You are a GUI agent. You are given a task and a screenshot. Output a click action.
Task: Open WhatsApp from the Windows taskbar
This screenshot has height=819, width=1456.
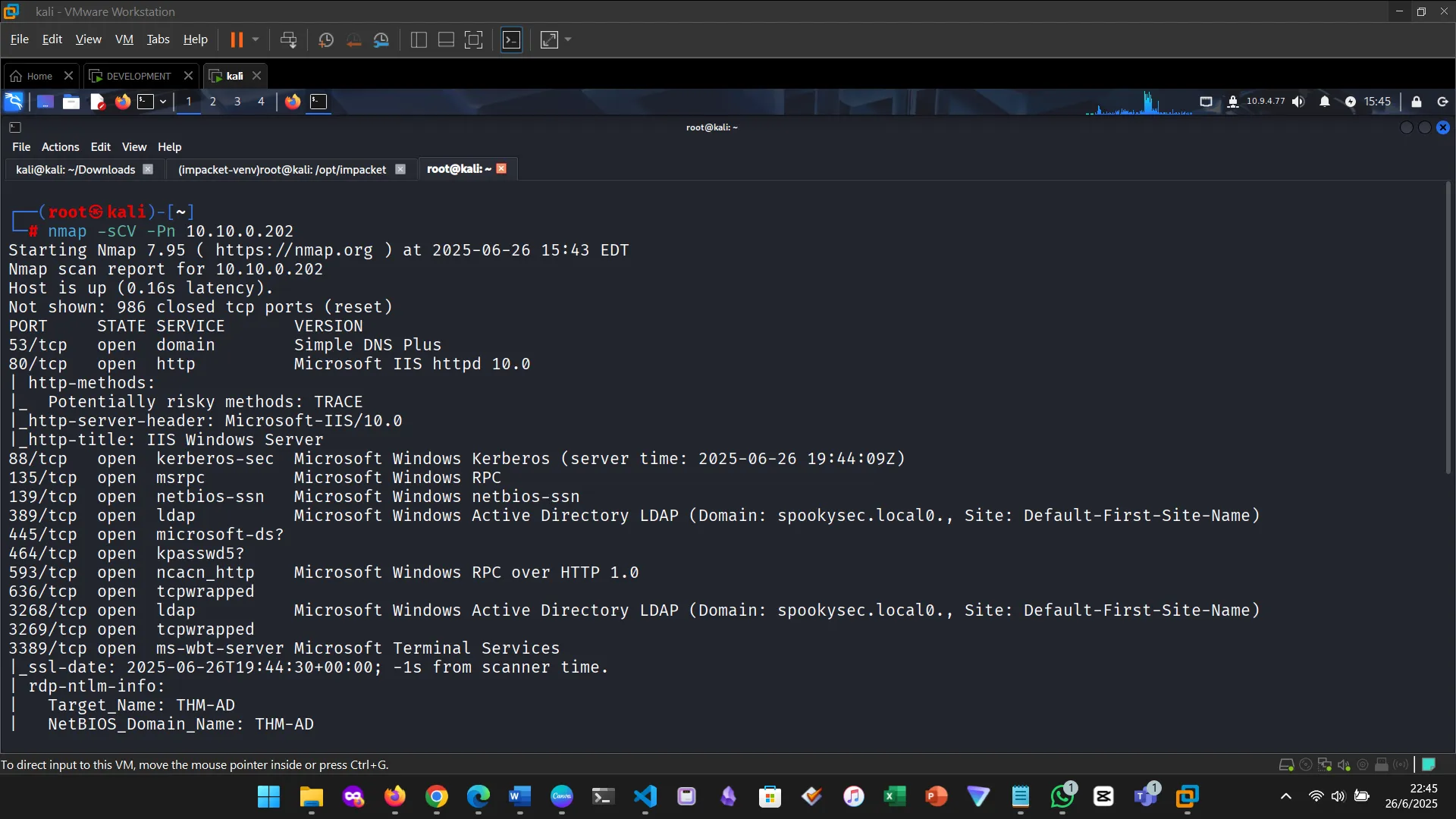[x=1062, y=797]
